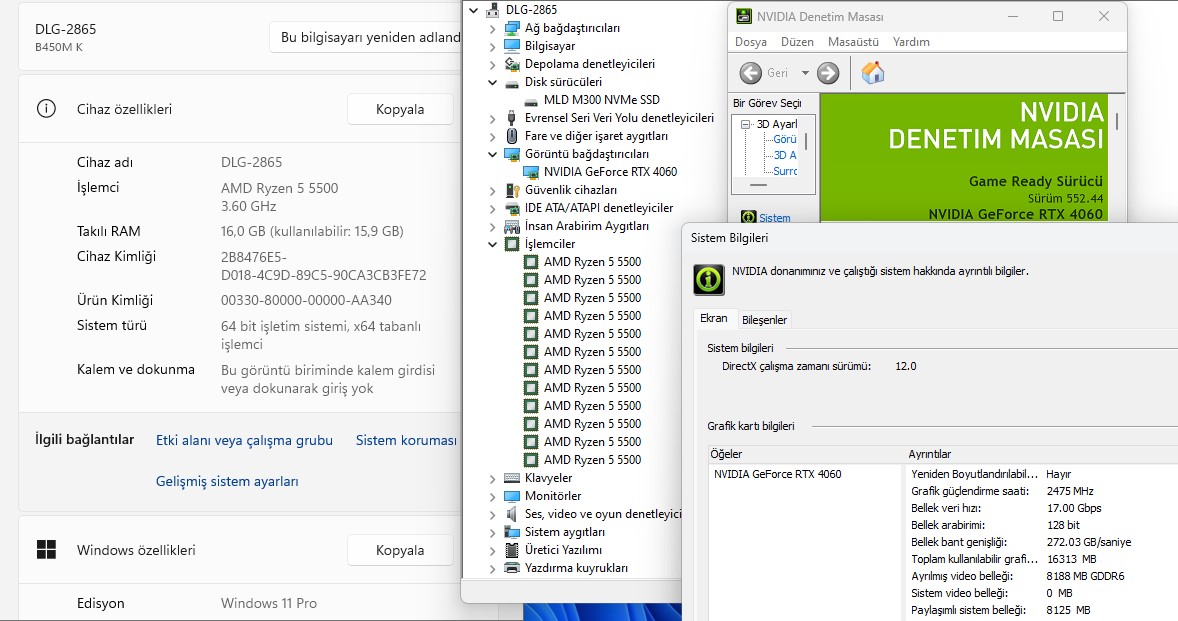This screenshot has height=621, width=1178.
Task: Collapse the Disk sürücüleri branch
Action: click(x=493, y=83)
